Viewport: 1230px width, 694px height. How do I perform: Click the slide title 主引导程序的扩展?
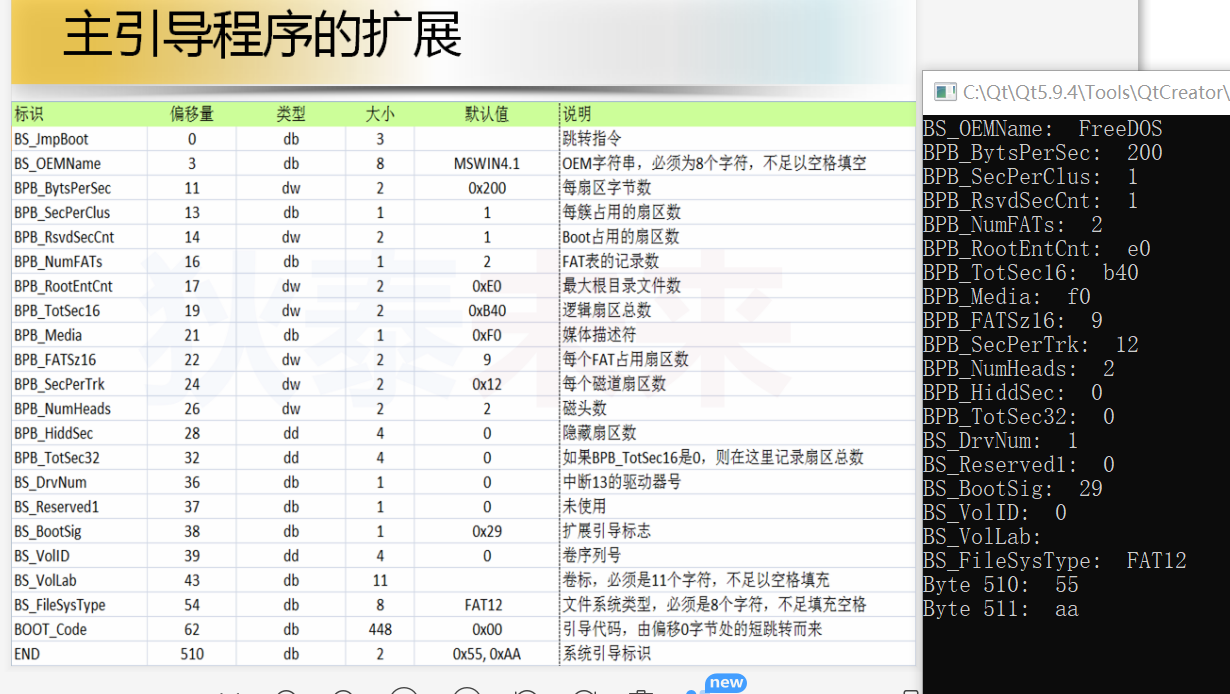[x=263, y=34]
